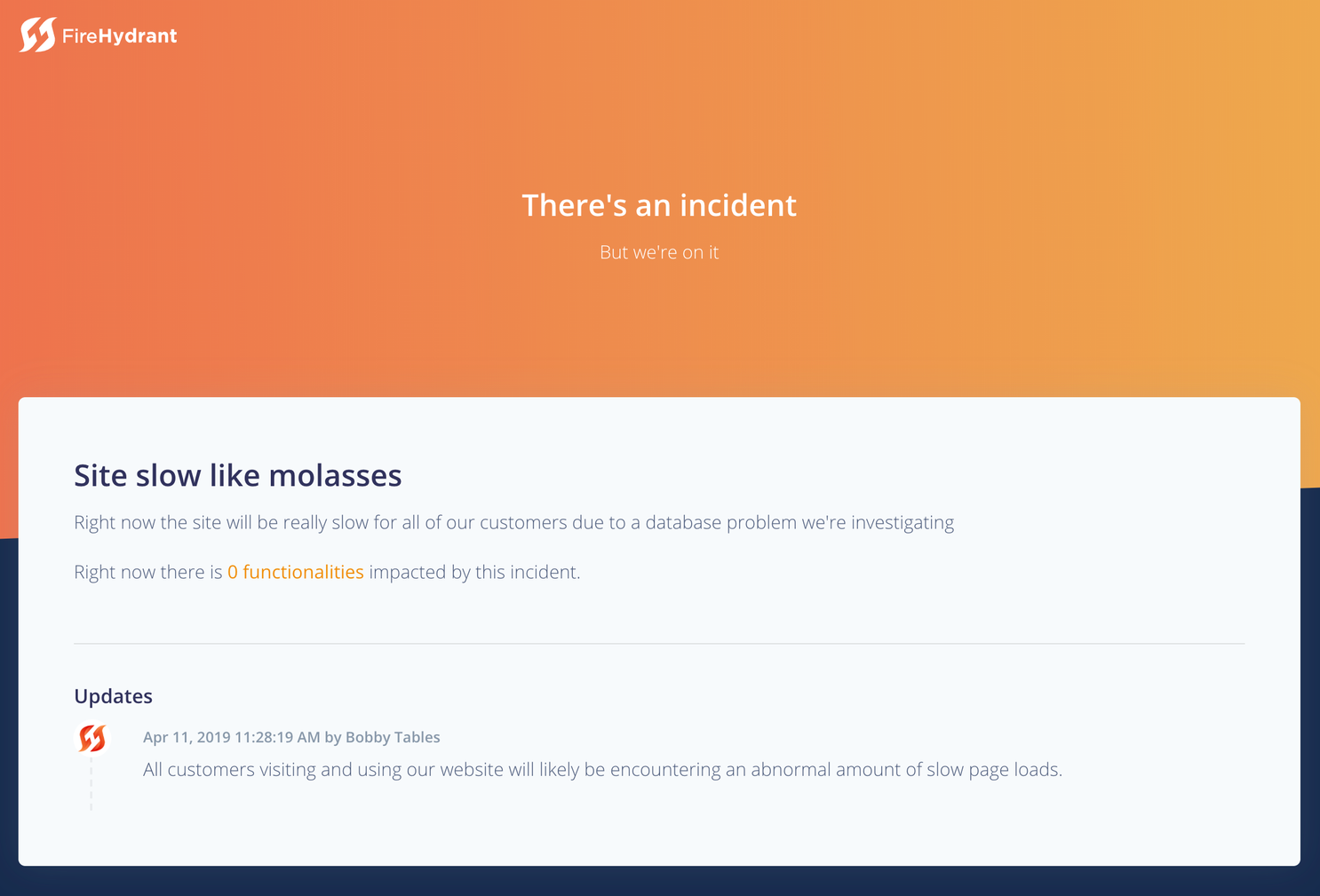
Task: Click the "But we're on it" subtitle
Action: click(659, 252)
